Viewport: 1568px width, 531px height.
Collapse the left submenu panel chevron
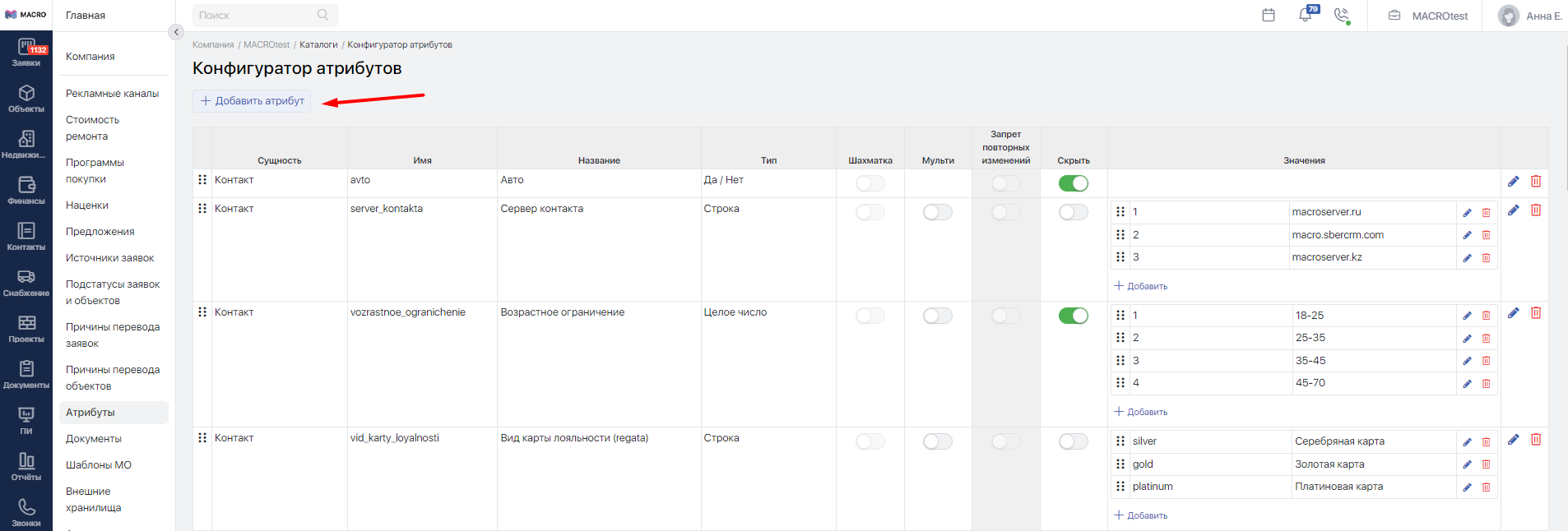point(176,32)
